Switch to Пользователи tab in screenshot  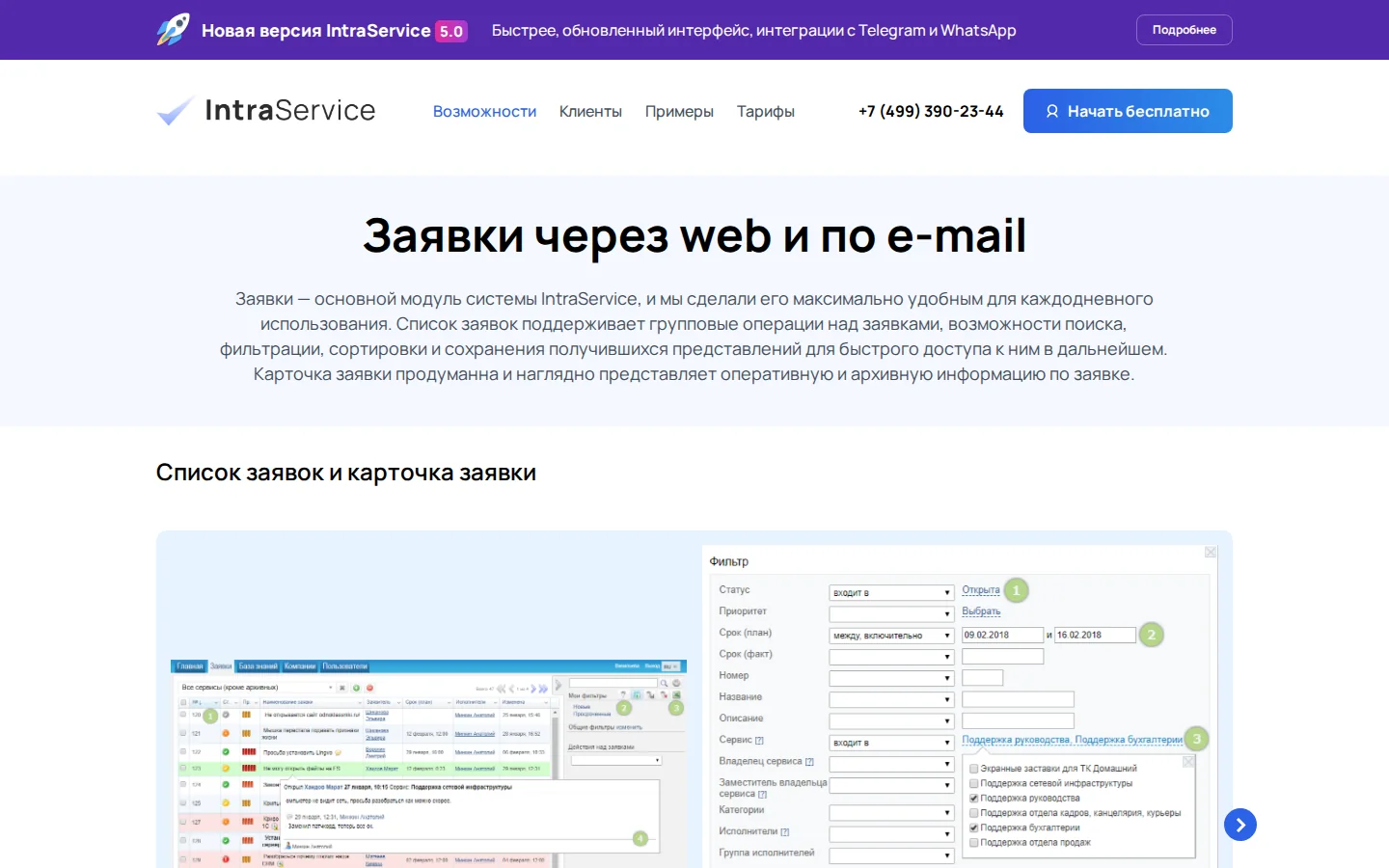point(345,666)
